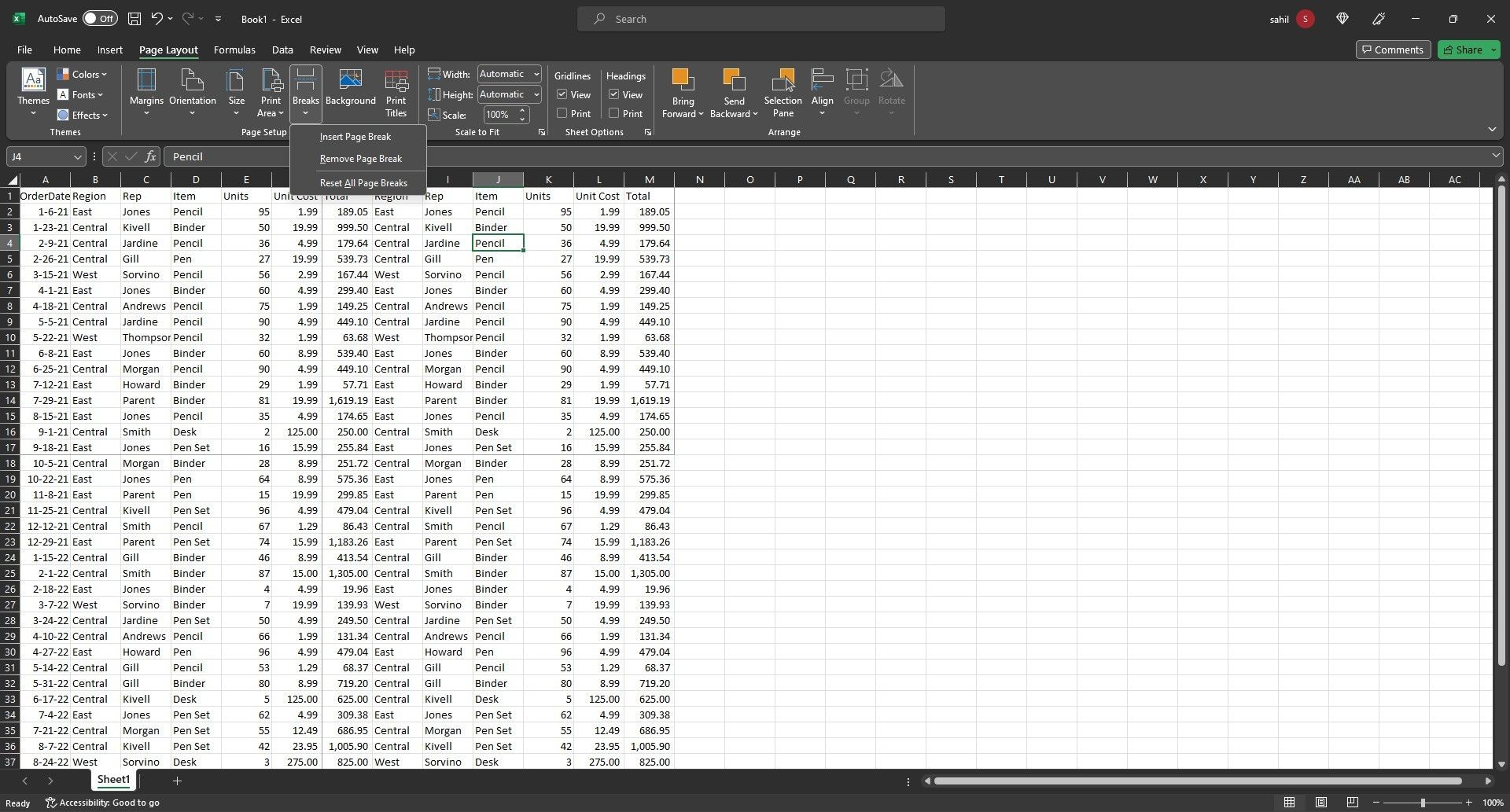Image resolution: width=1510 pixels, height=812 pixels.
Task: Toggle Headings View checkbox
Action: click(x=613, y=94)
